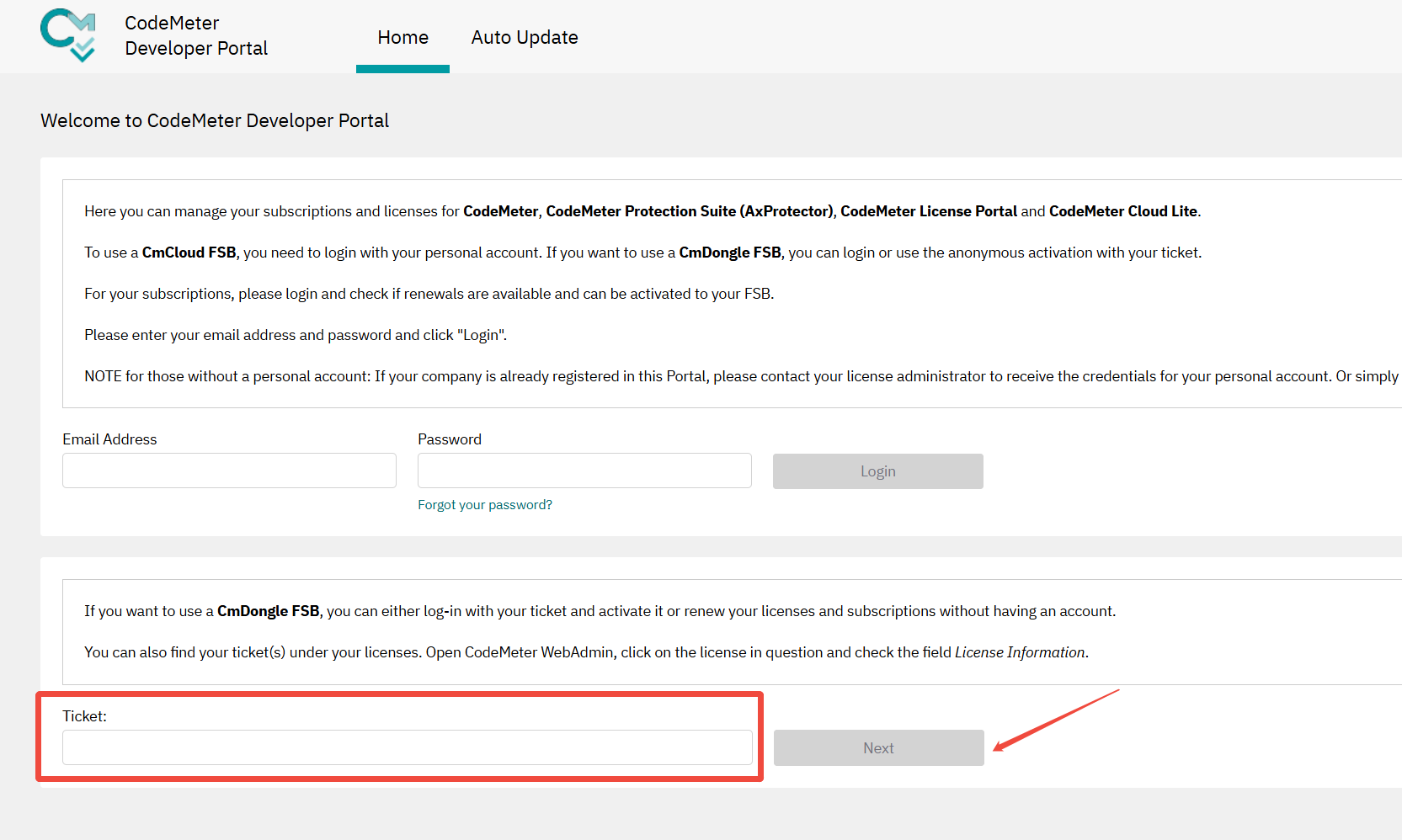Click the Email Address label

coord(109,439)
